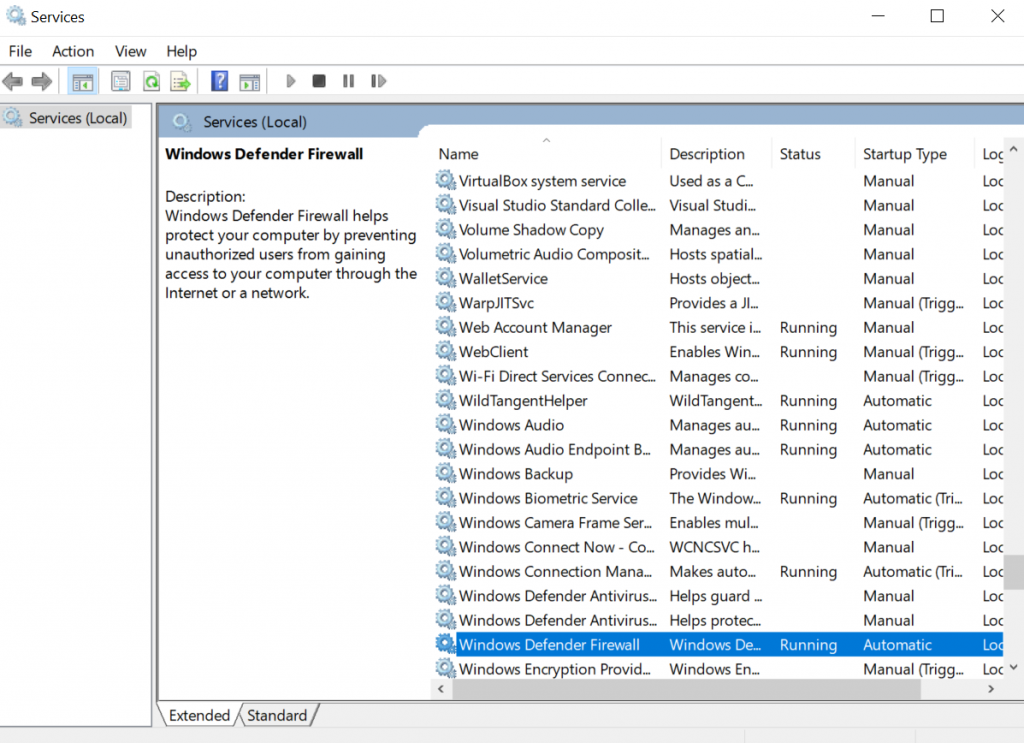Open the File menu
The height and width of the screenshot is (743, 1024).
coord(20,51)
